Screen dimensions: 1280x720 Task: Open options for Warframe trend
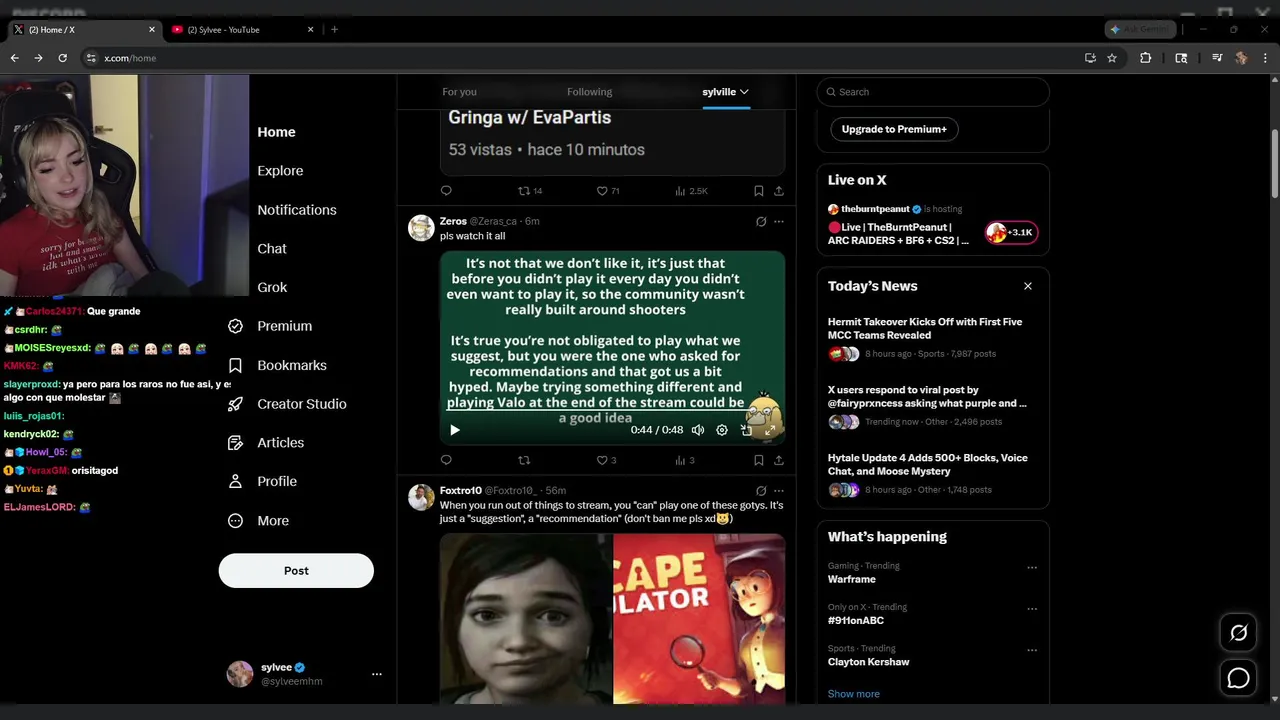[1032, 568]
